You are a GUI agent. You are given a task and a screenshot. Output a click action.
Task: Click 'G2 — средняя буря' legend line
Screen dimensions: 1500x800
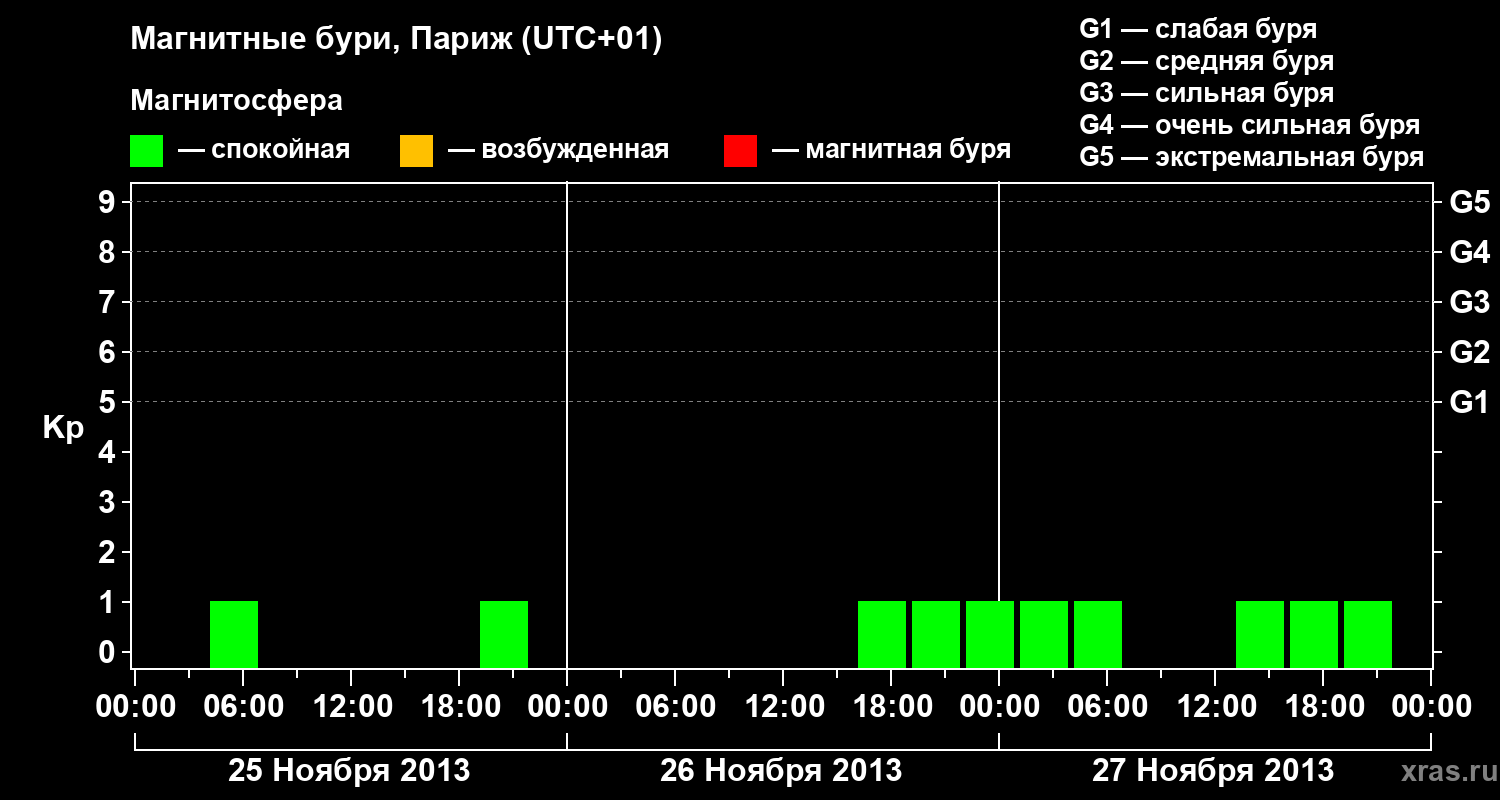pos(1207,61)
